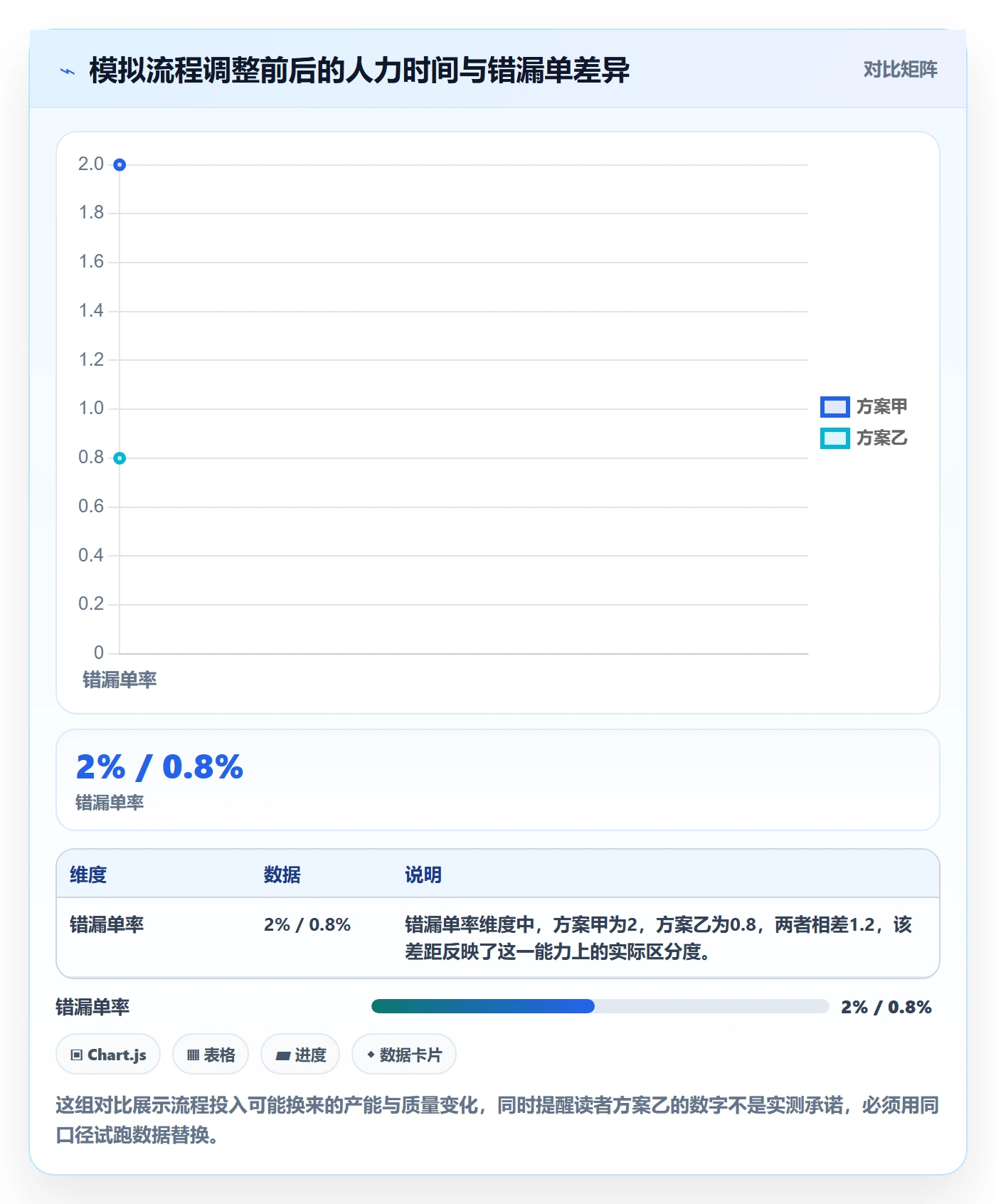This screenshot has width=996, height=1204.
Task: Toggle the 方案甲 legend swatch
Action: [835, 407]
